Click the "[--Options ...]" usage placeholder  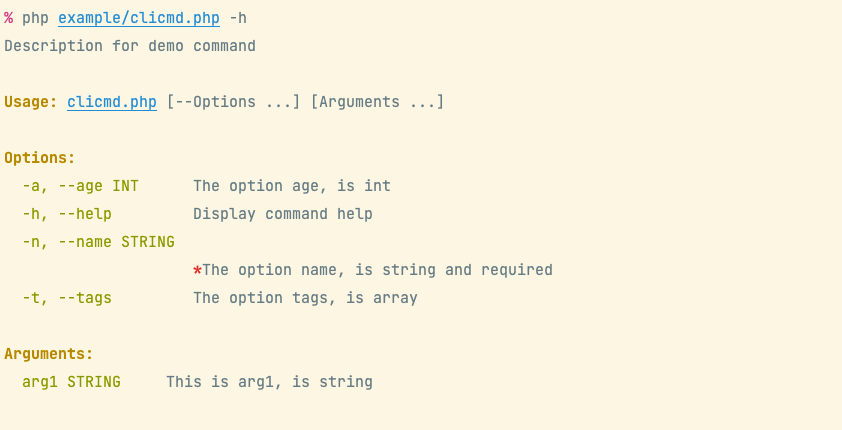click(233, 102)
